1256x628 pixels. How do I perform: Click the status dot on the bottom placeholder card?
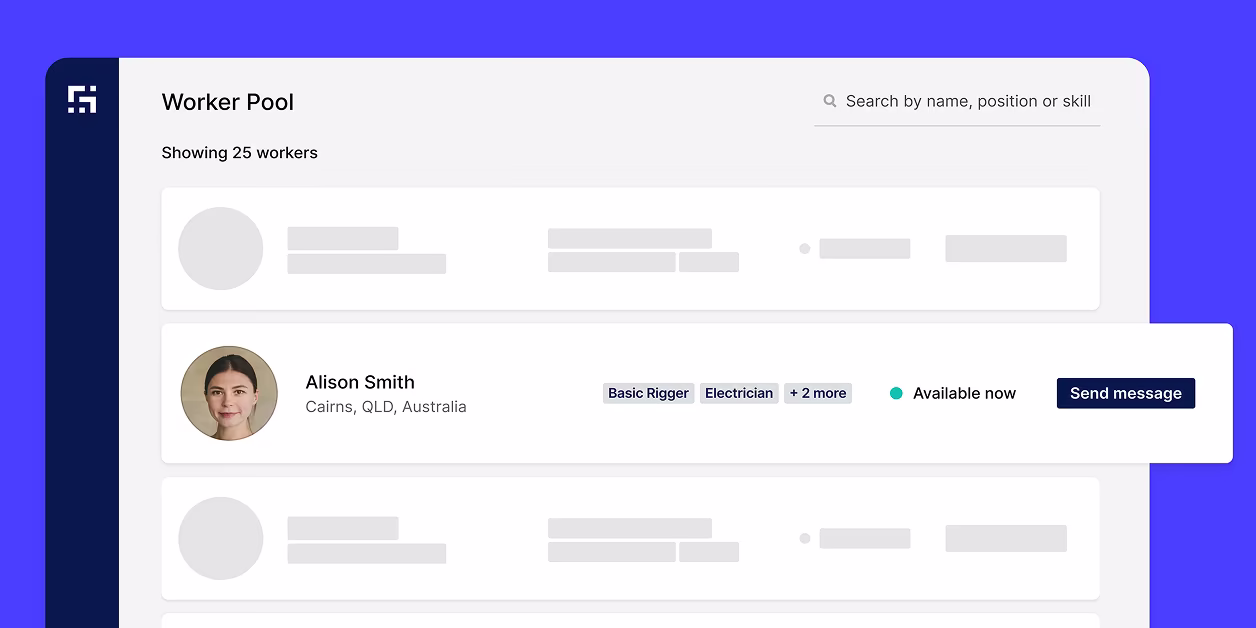pyautogui.click(x=805, y=538)
